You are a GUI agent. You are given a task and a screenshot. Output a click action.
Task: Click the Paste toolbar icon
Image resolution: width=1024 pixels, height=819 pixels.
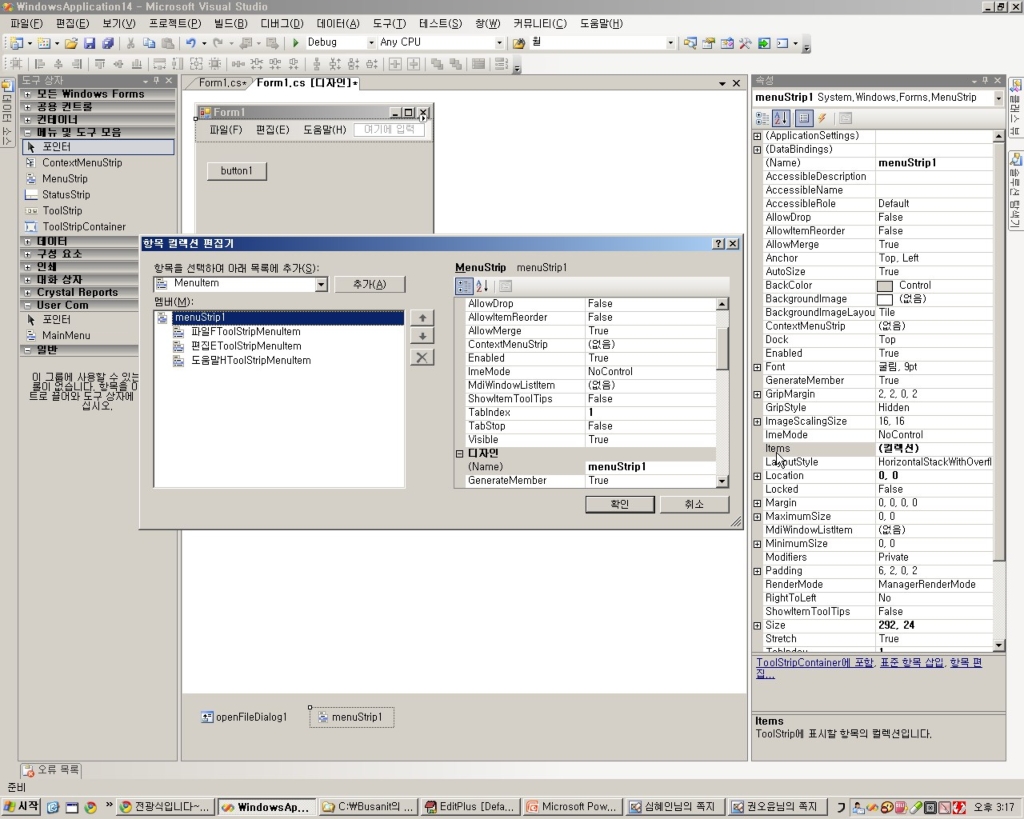pos(168,44)
